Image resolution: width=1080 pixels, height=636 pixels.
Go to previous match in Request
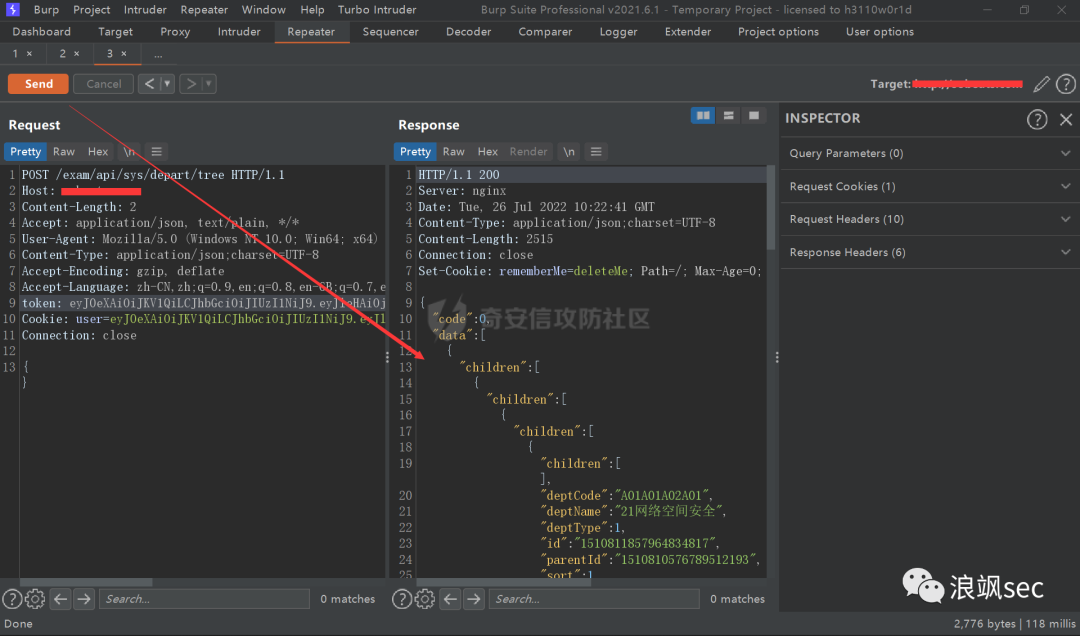pos(61,599)
